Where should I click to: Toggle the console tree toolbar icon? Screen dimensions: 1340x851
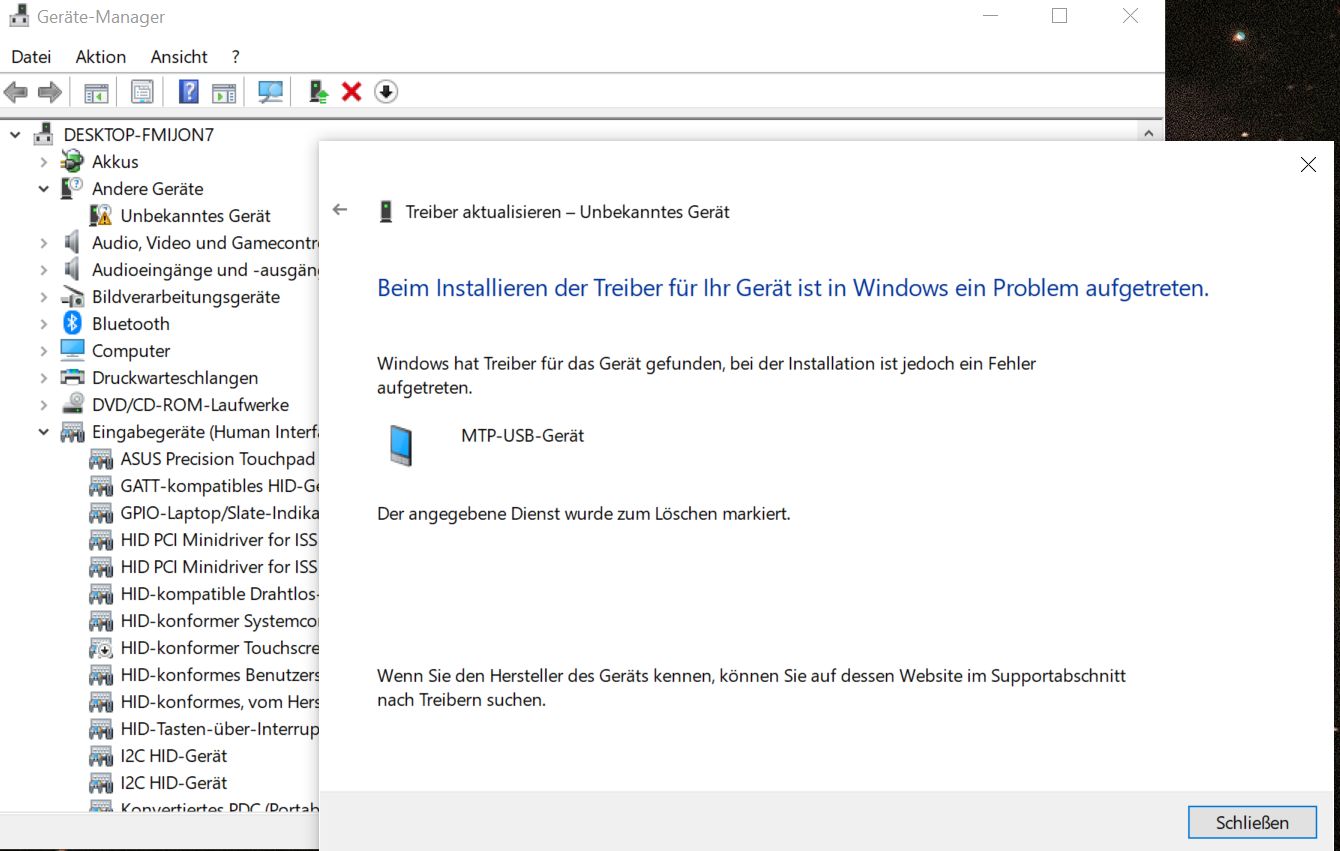click(96, 92)
